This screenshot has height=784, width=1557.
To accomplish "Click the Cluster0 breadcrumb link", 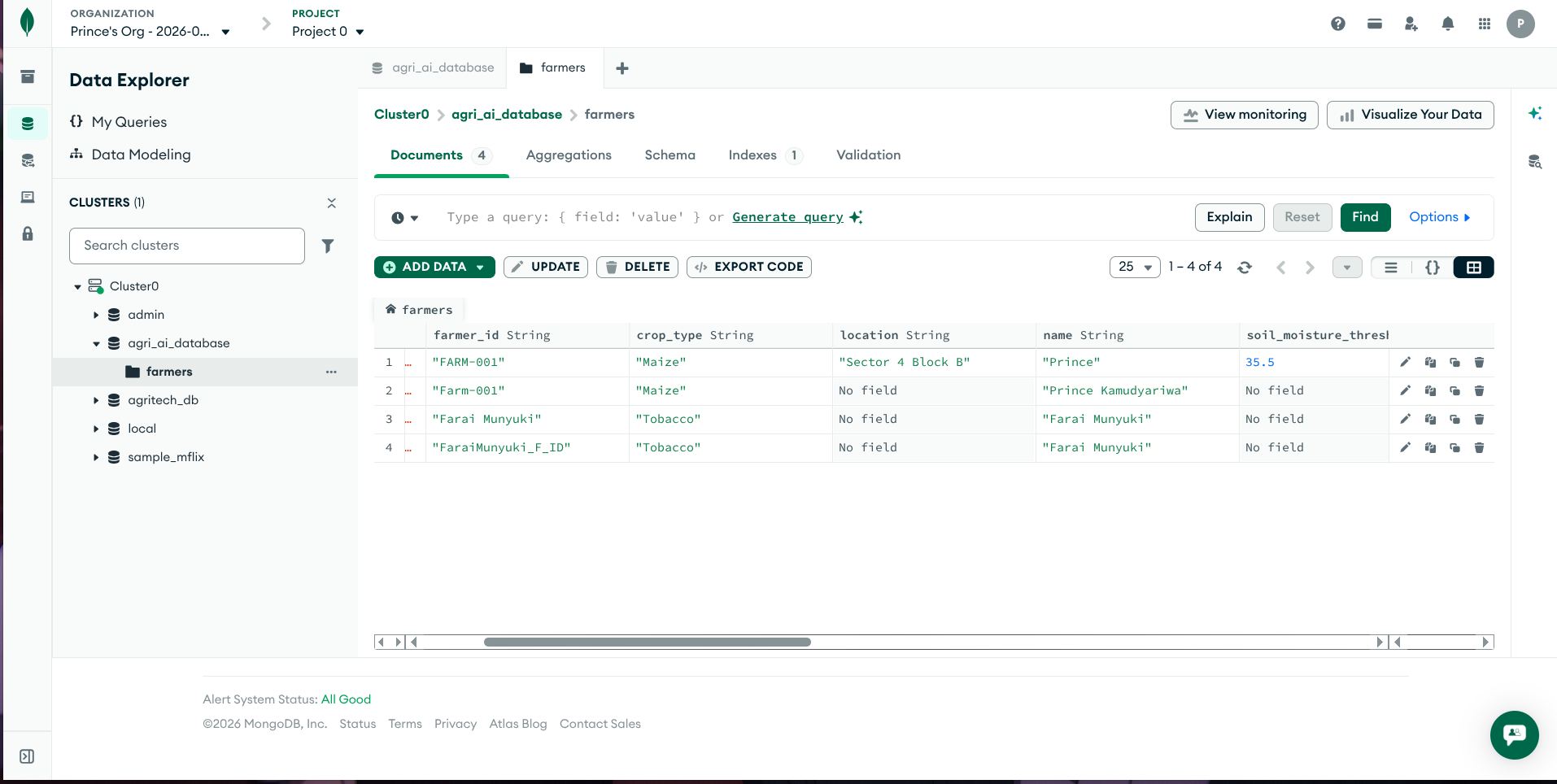I will (401, 115).
